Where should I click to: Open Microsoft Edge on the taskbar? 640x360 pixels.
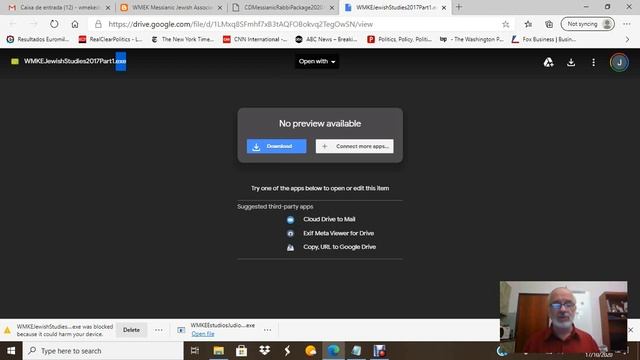(333, 351)
